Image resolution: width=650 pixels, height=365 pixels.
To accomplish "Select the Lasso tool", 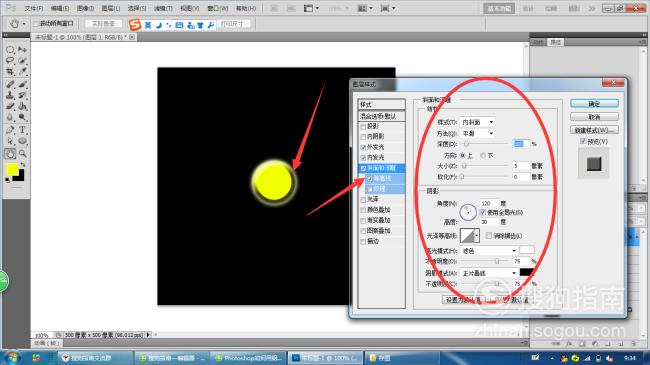I will click(x=10, y=61).
